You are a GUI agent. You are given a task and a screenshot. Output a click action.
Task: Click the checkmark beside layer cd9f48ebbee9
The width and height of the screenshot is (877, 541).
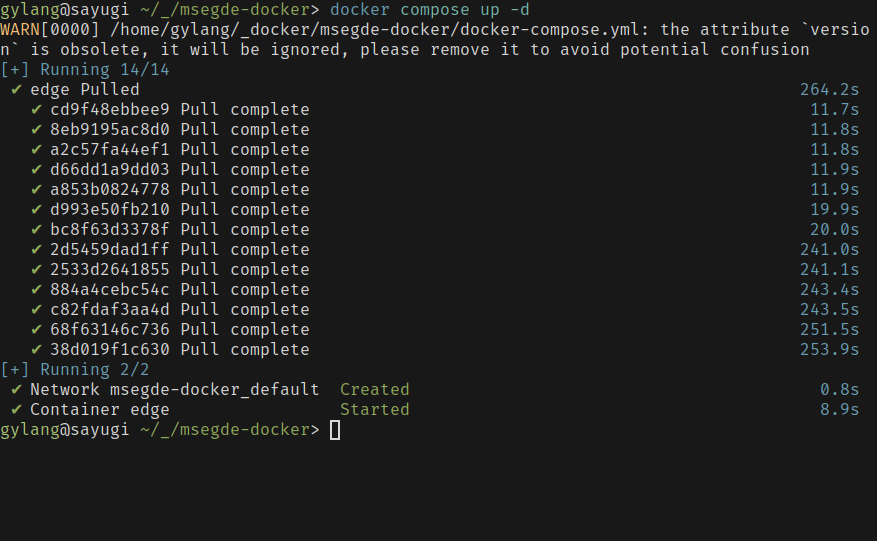pyautogui.click(x=36, y=110)
